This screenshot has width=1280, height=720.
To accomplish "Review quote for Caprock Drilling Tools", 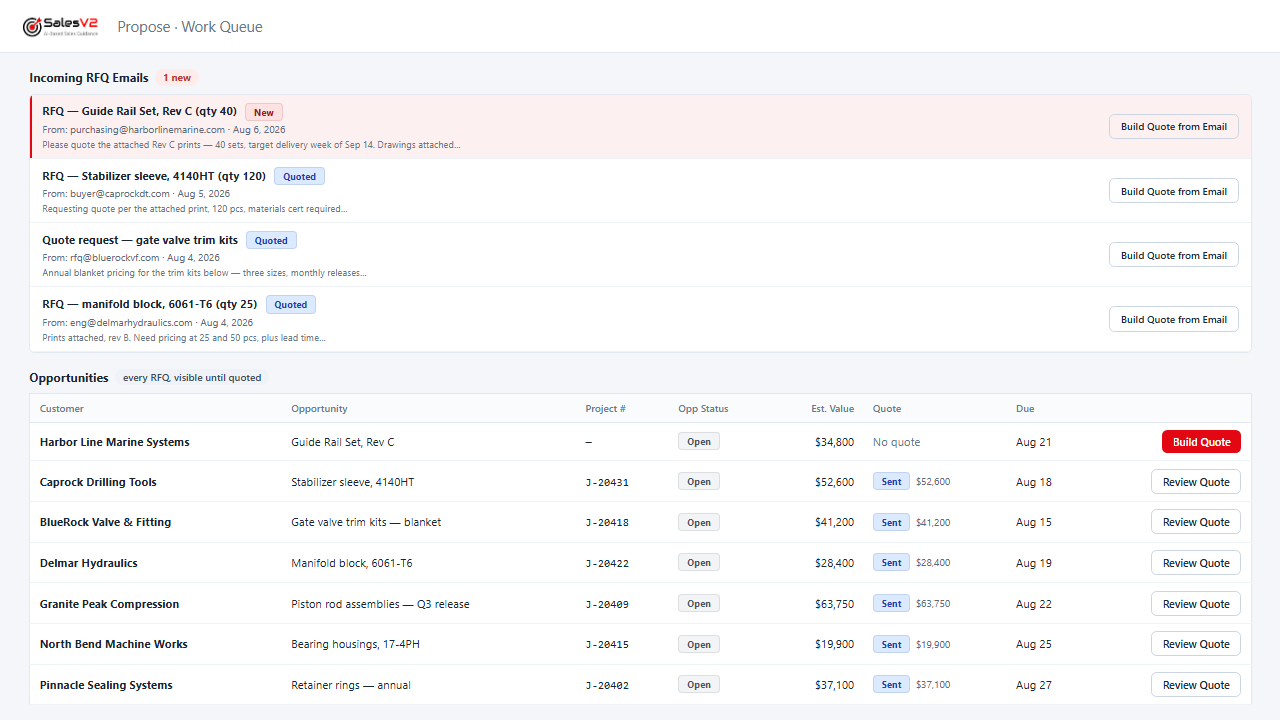I will click(x=1196, y=482).
